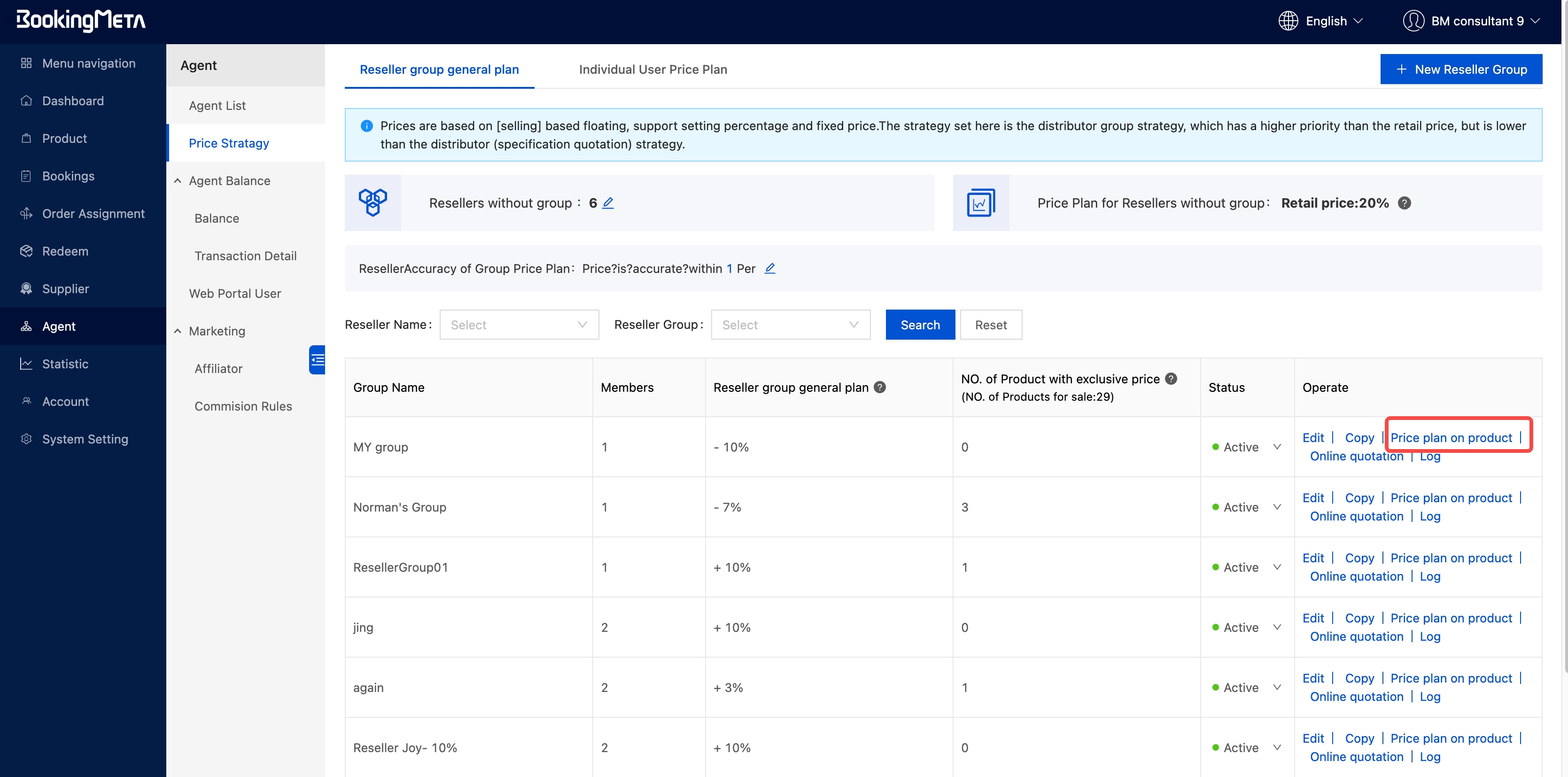Open Agent List in the submenu
This screenshot has width=1568, height=777.
(217, 105)
